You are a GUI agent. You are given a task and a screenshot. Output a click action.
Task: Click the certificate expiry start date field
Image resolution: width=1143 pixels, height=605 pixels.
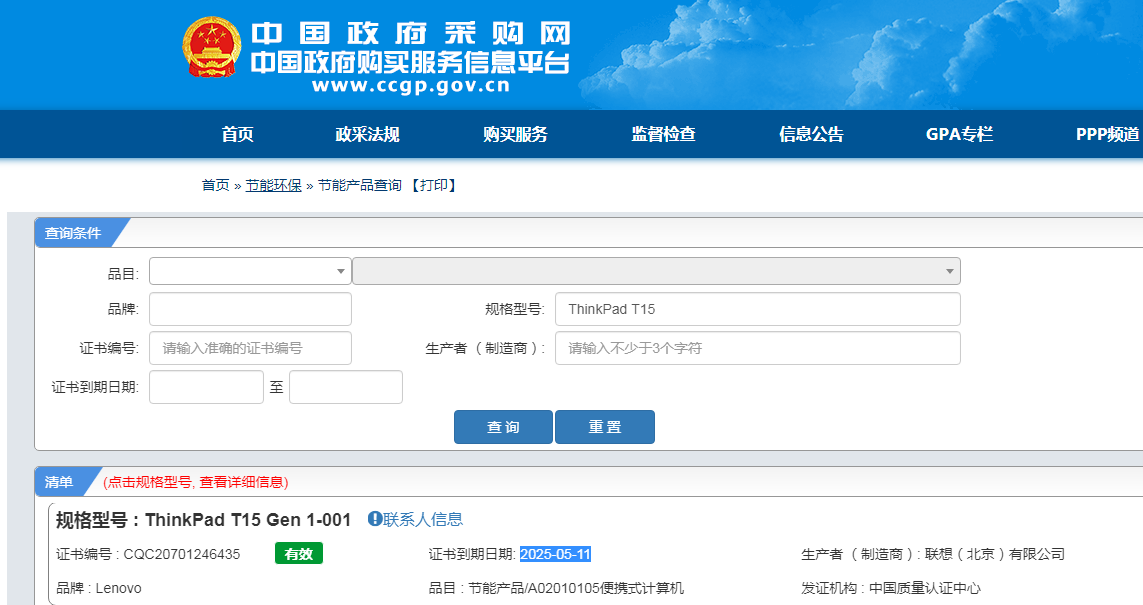tap(206, 387)
